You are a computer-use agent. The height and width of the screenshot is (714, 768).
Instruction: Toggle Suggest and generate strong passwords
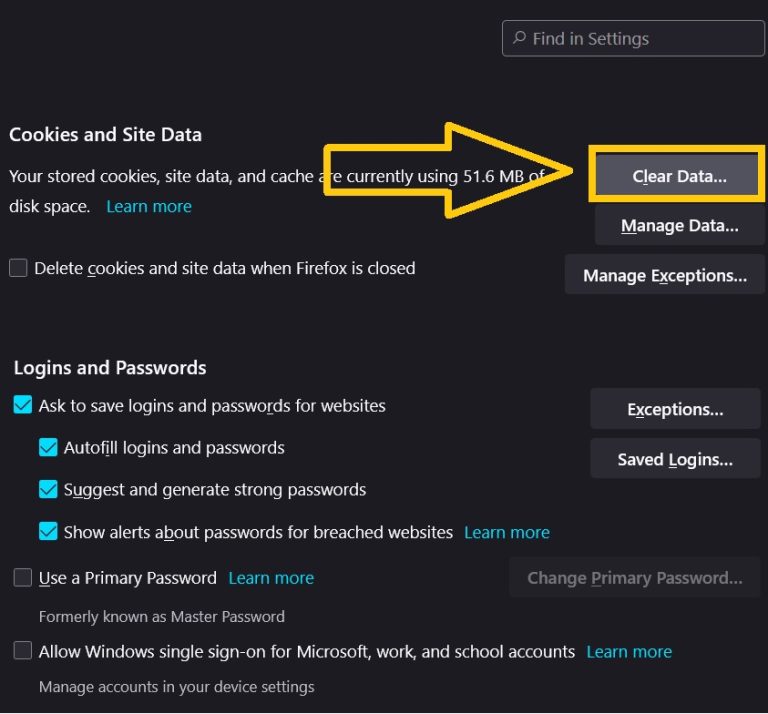[48, 489]
